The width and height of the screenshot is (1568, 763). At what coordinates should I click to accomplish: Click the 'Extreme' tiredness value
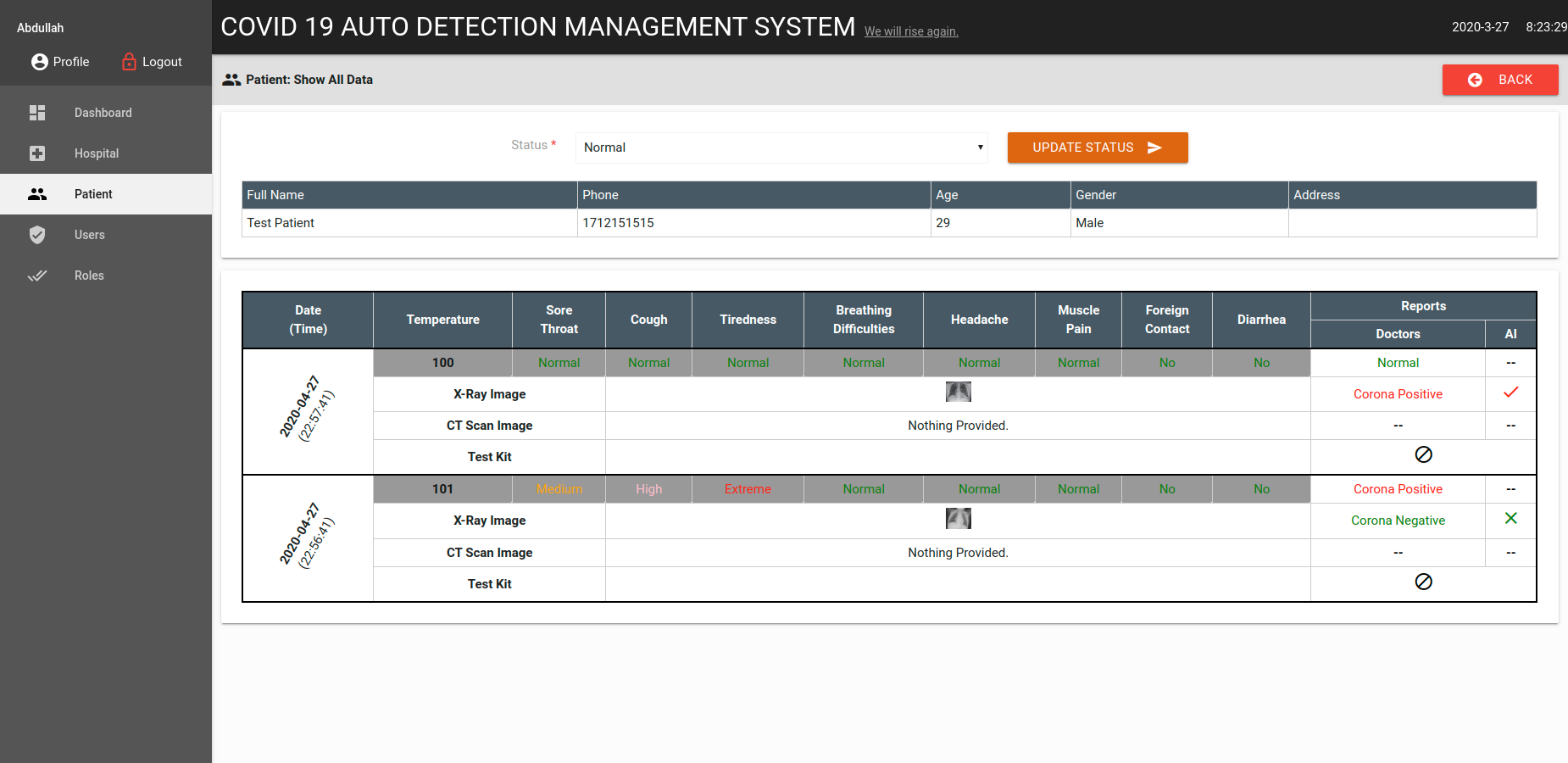748,489
